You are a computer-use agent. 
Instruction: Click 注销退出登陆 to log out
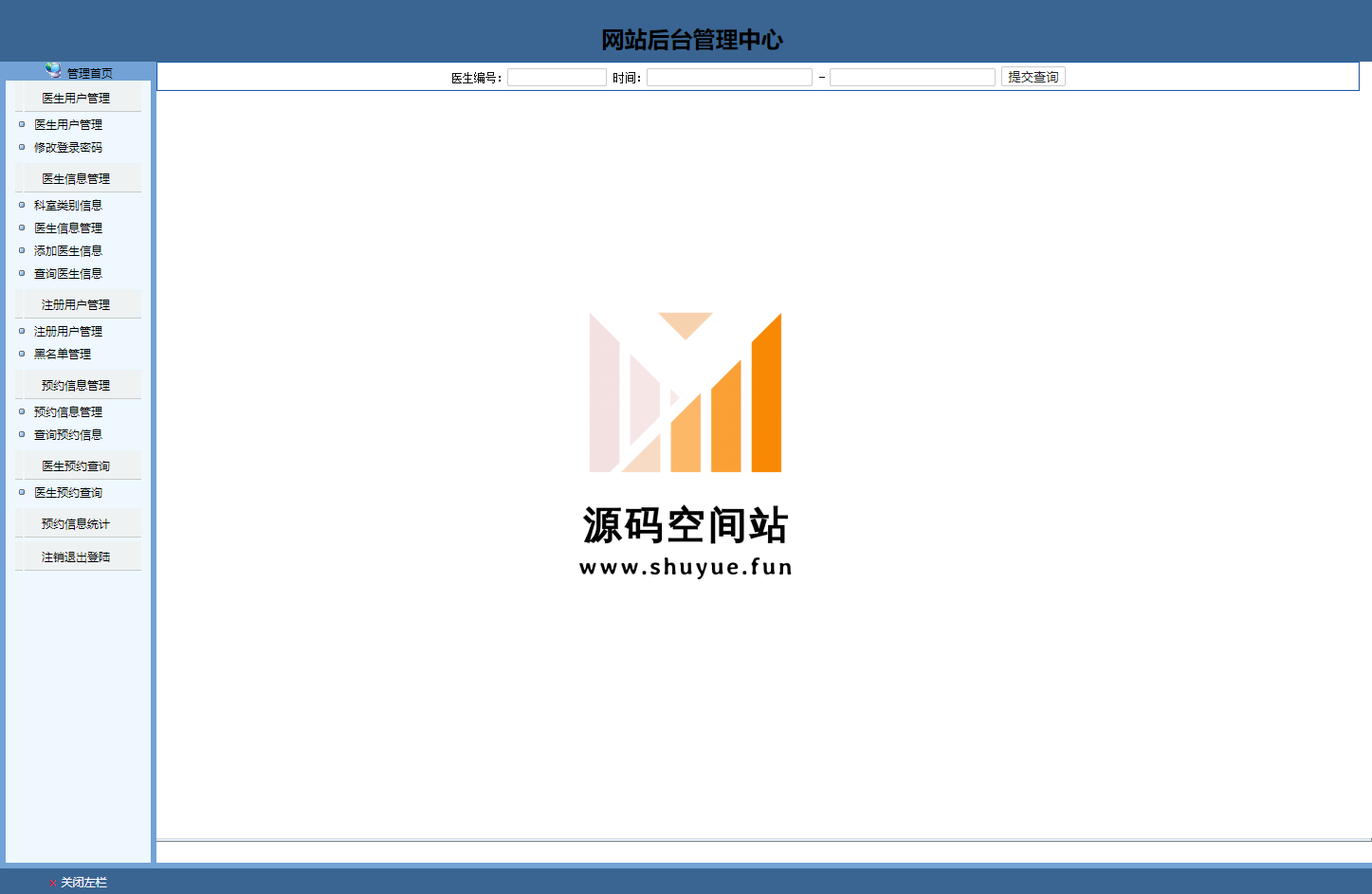[x=78, y=556]
